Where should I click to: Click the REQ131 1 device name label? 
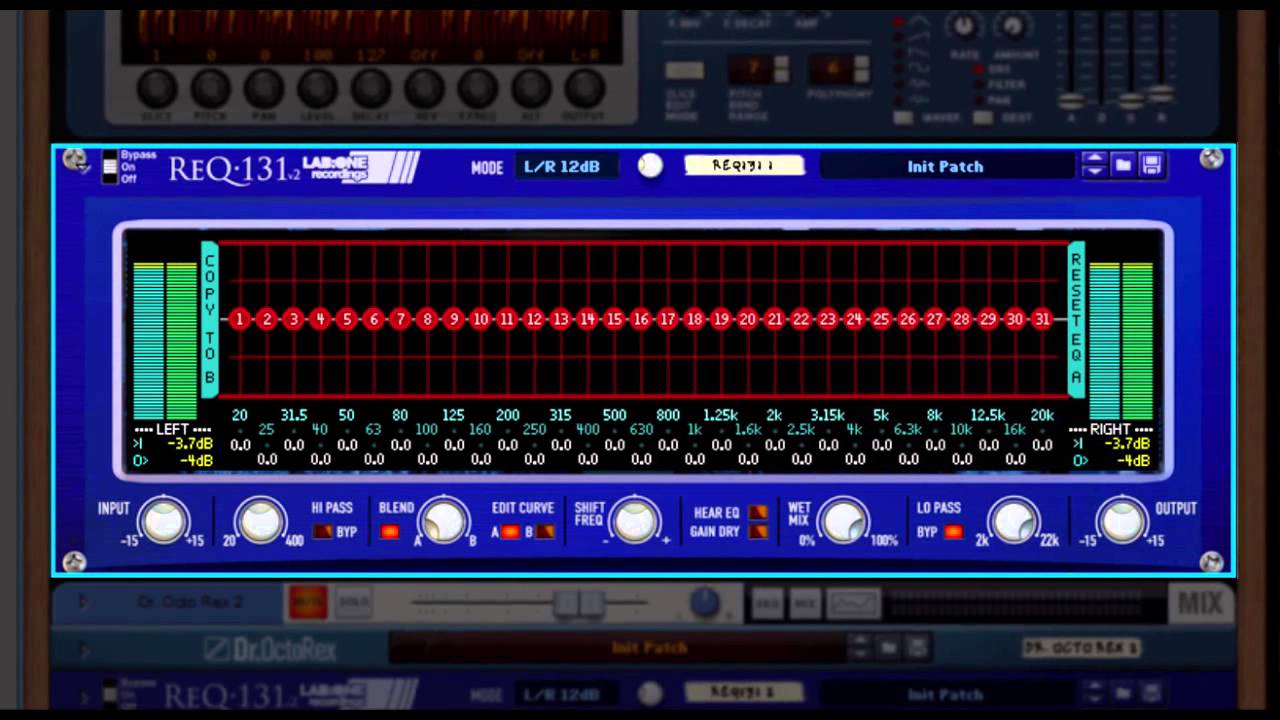[744, 166]
